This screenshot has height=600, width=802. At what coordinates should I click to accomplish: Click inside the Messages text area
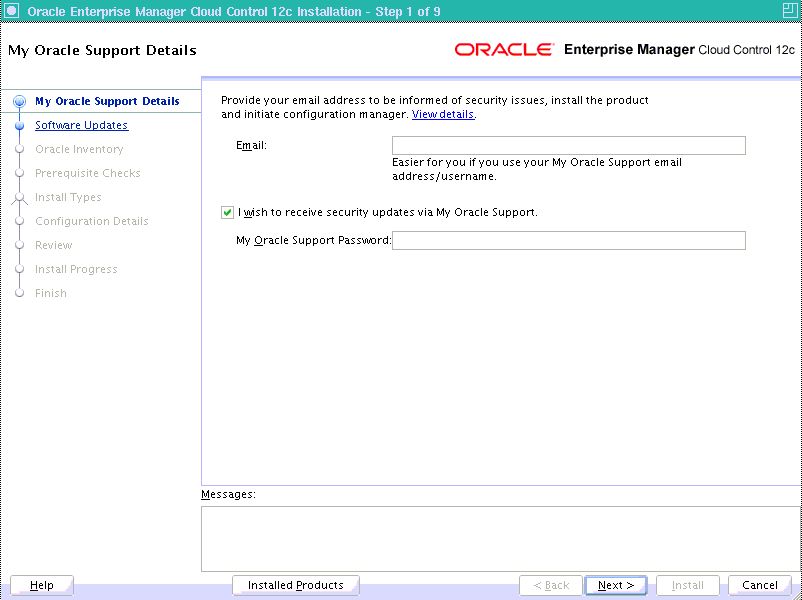coord(500,538)
